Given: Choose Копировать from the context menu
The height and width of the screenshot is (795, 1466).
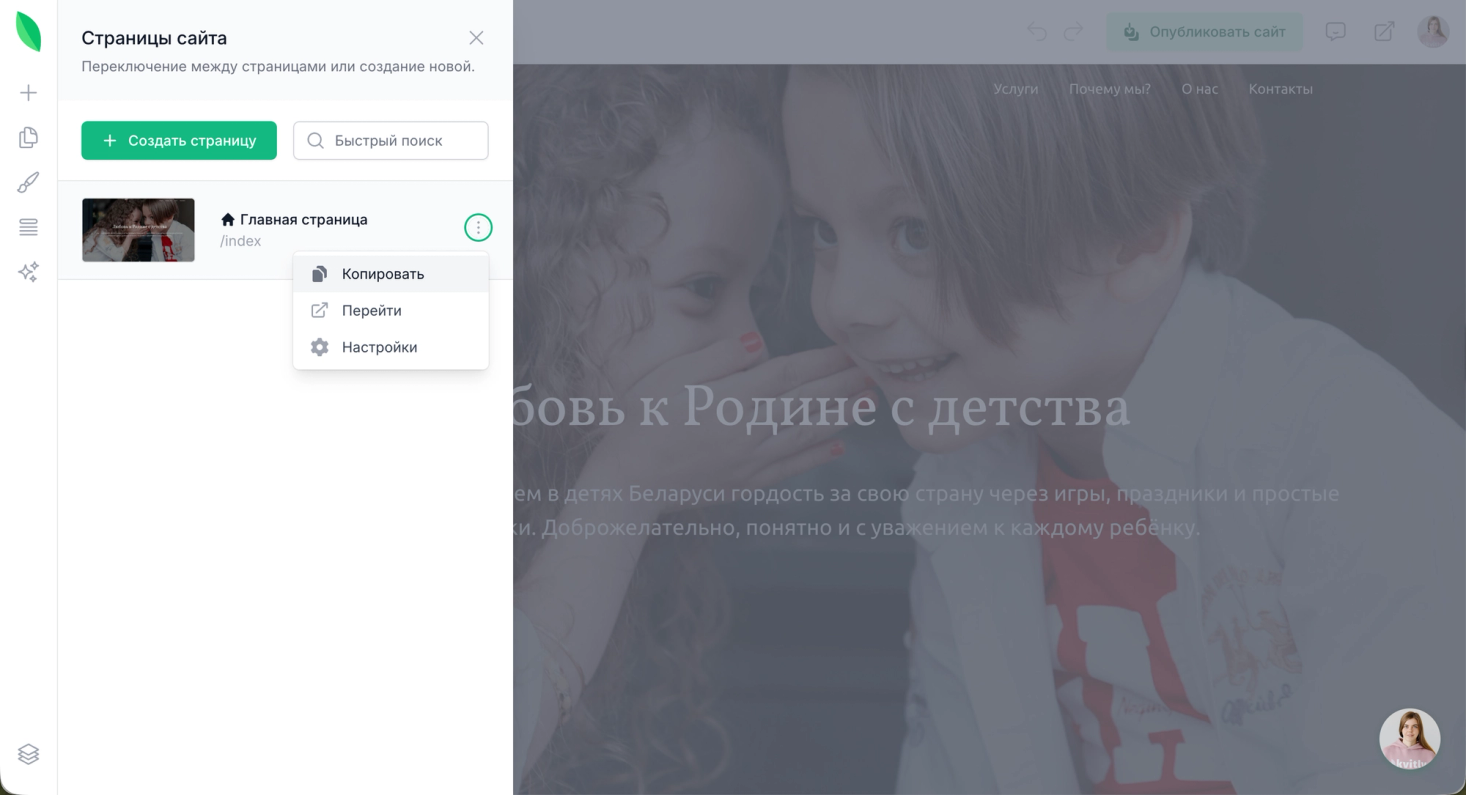Looking at the screenshot, I should coord(391,274).
